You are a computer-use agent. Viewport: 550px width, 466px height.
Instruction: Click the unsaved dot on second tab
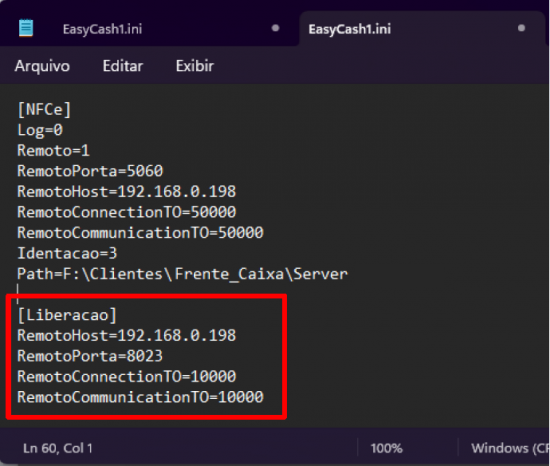tap(522, 28)
